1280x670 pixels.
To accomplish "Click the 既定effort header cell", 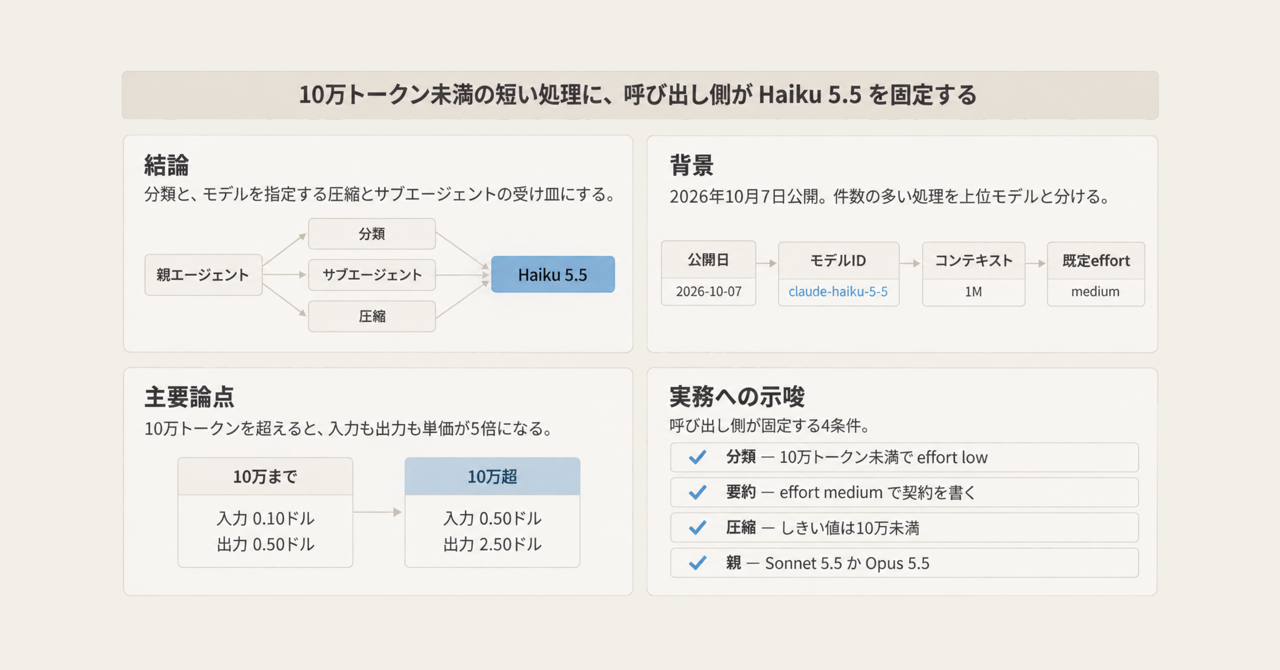I will pyautogui.click(x=1096, y=261).
